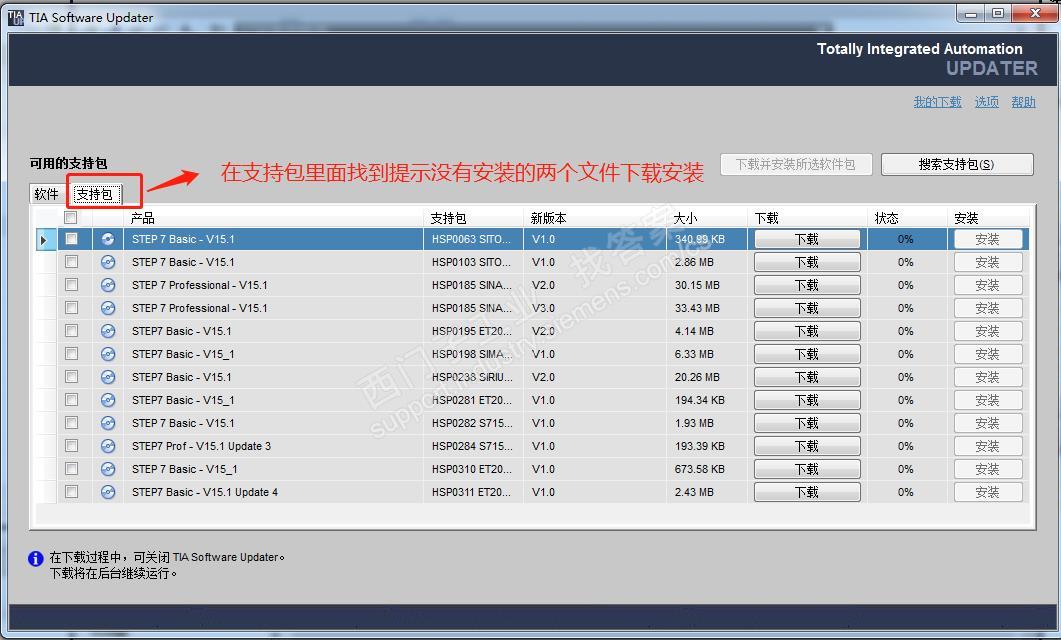The width and height of the screenshot is (1061, 640).
Task: Tick the checkbox in the HSP0310 row
Action: click(x=71, y=468)
